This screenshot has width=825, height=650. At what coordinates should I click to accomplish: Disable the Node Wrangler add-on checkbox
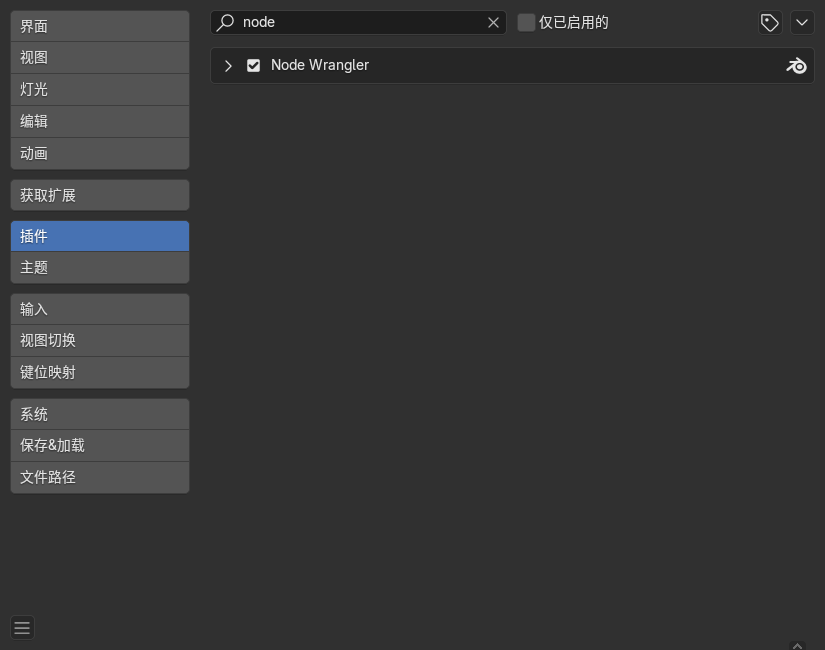tap(254, 65)
